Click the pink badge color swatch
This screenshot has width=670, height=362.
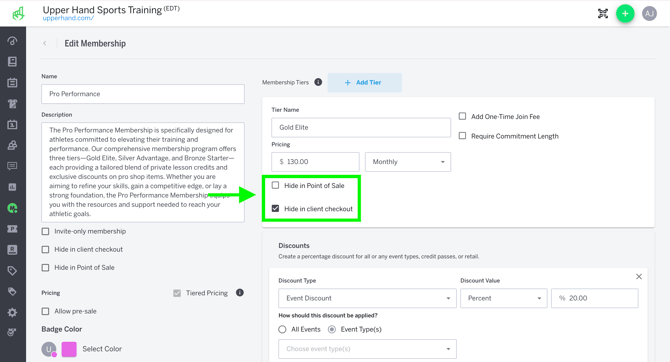69,349
